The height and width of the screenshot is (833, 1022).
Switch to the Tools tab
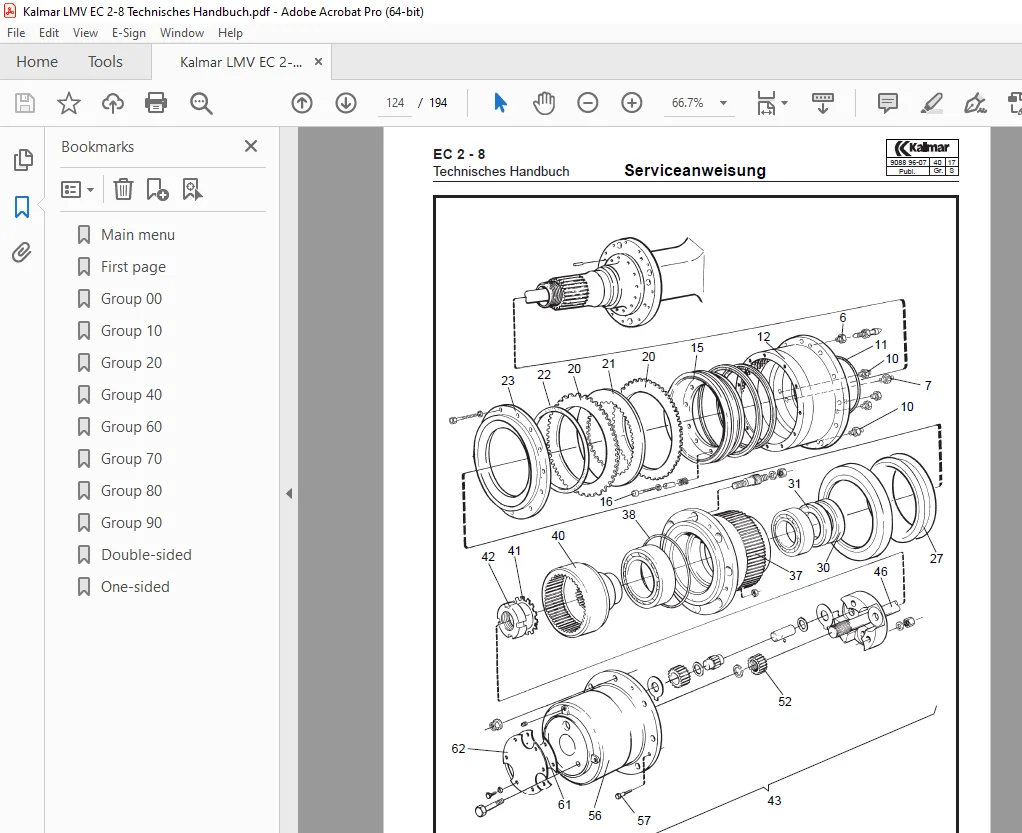[106, 62]
